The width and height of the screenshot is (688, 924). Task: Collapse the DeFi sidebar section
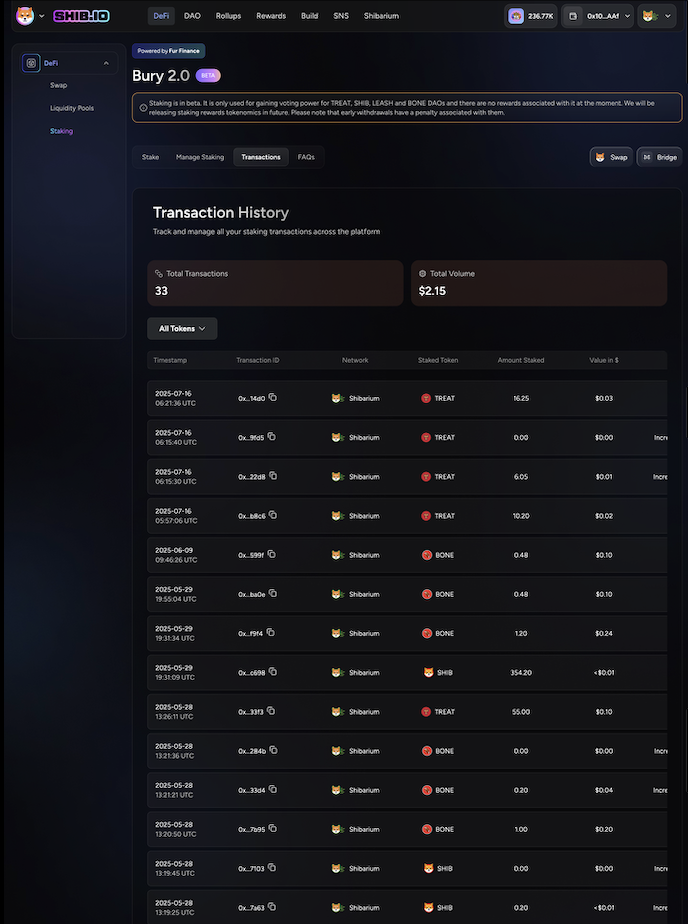106,63
